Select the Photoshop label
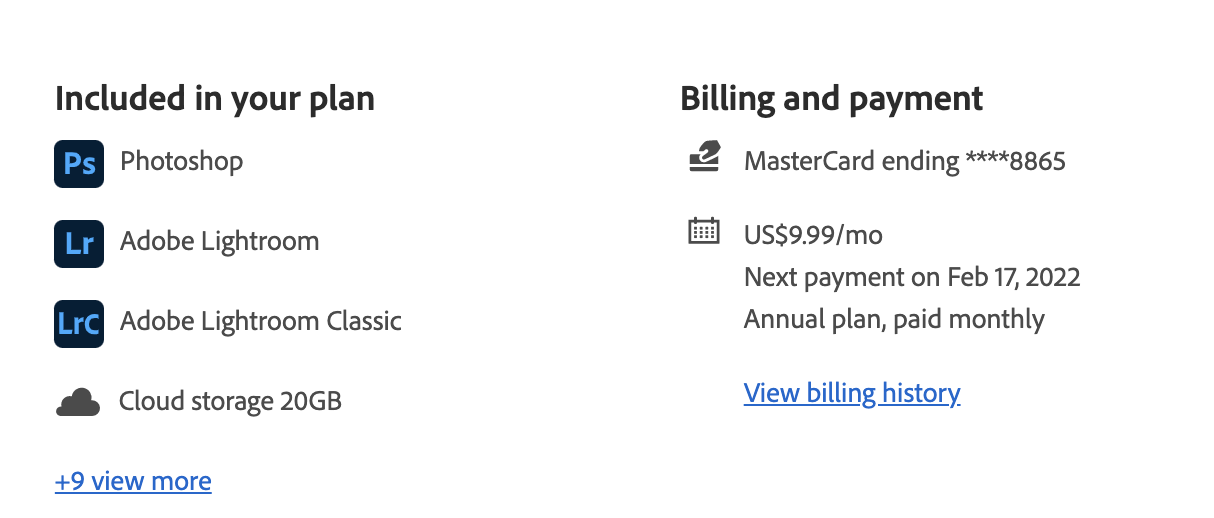This screenshot has height=518, width=1214. (x=181, y=161)
